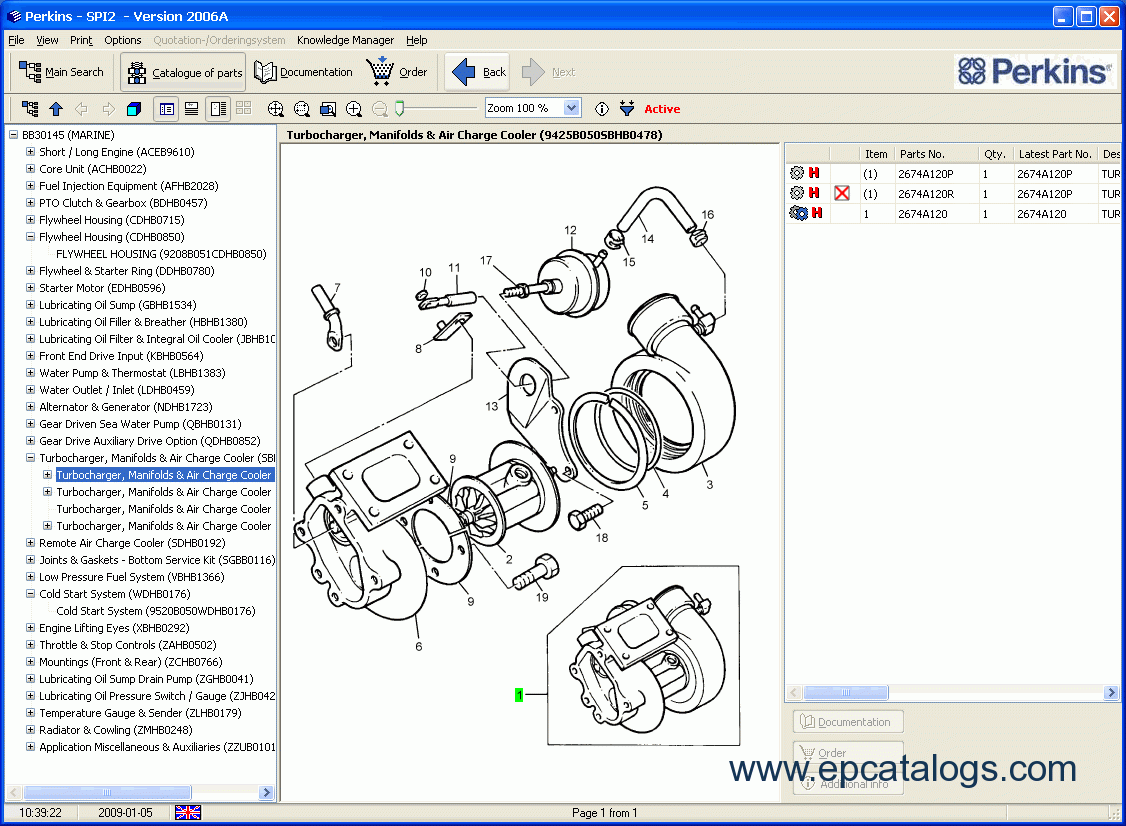This screenshot has height=826, width=1126.
Task: Expand Water Pump & Thermostat node
Action: (30, 372)
